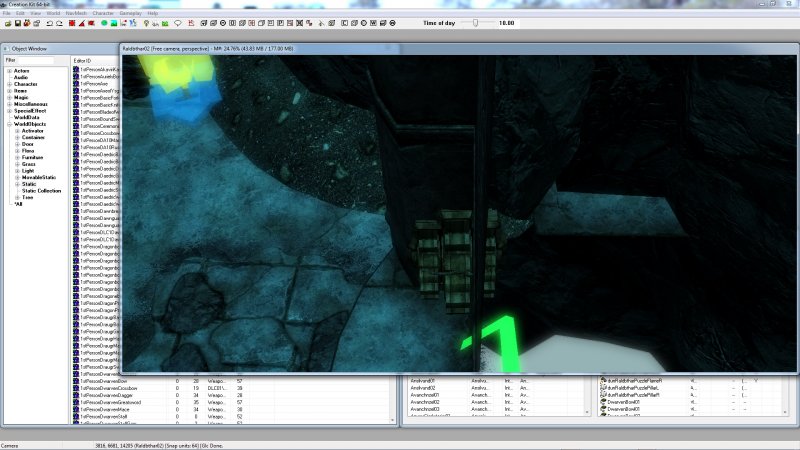Collapse the WorldObjects tree node
This screenshot has width=800, height=450.
[9, 124]
